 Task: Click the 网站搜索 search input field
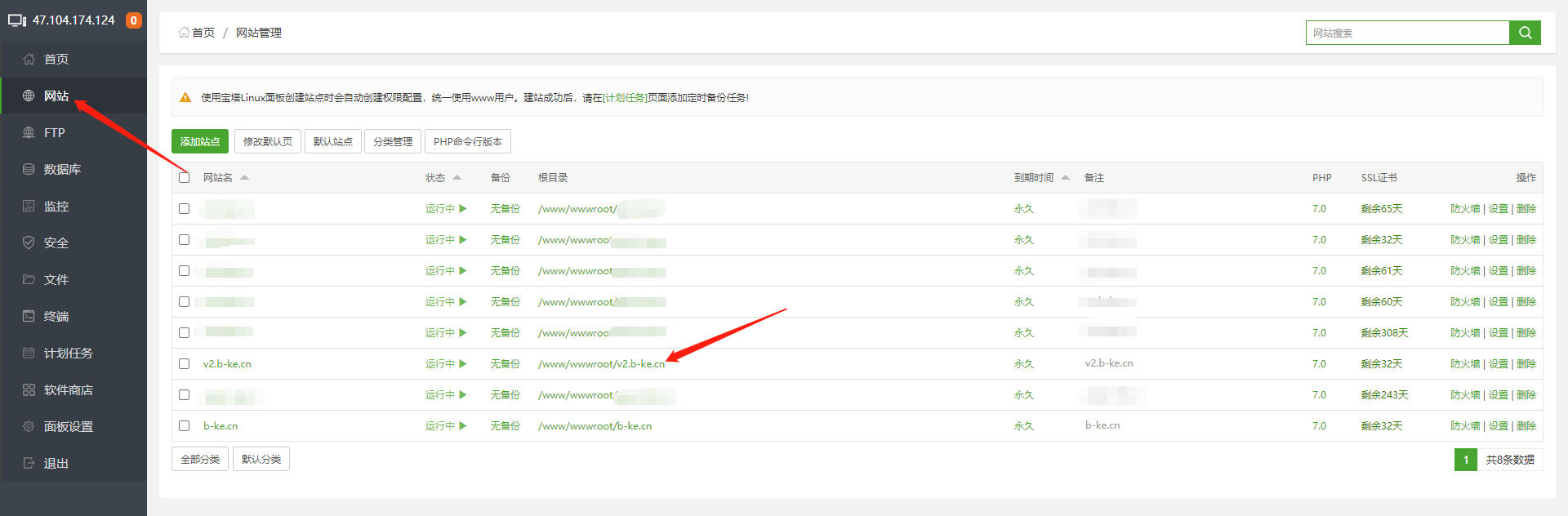(1406, 33)
